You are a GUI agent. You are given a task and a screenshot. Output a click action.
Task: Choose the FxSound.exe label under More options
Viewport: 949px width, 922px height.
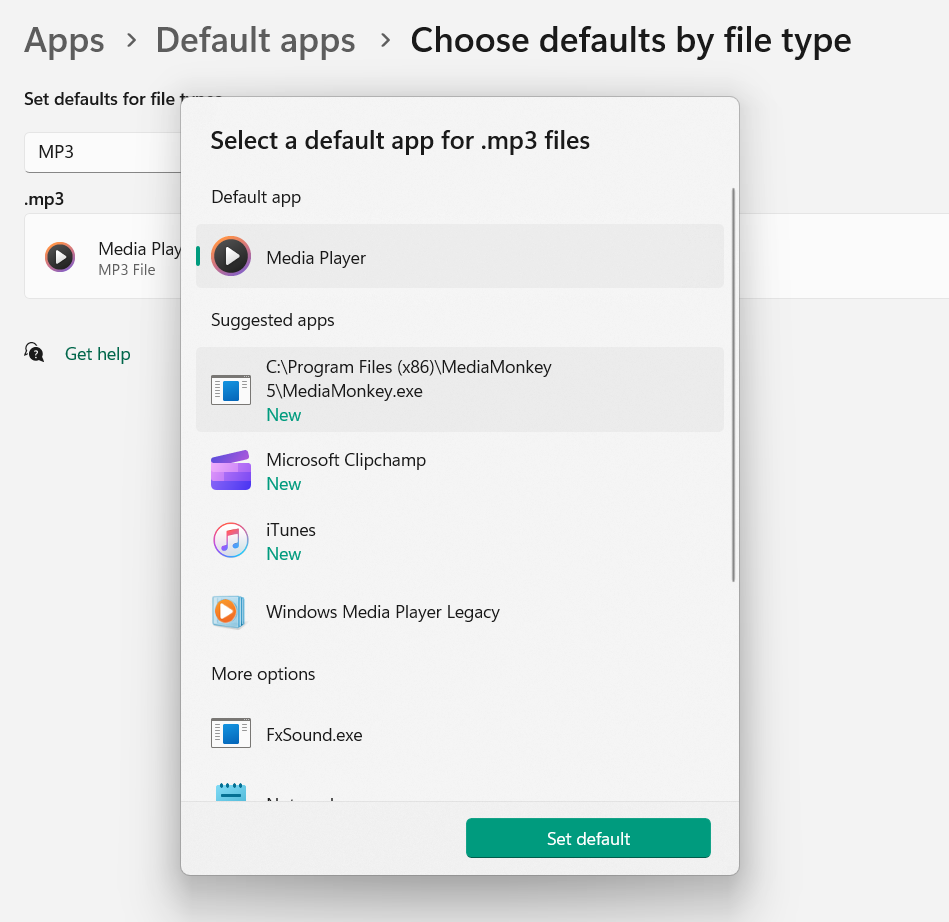click(314, 735)
